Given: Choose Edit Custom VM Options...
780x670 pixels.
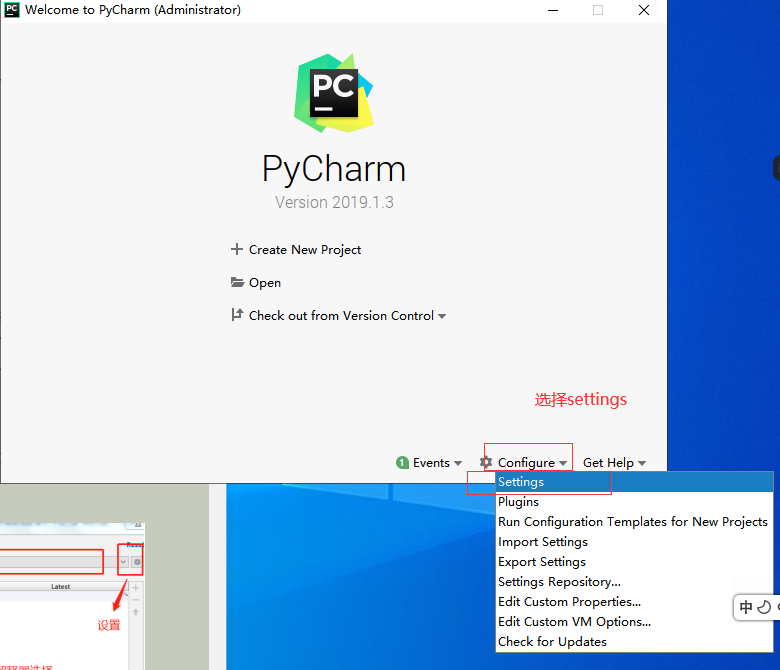Looking at the screenshot, I should point(634,622).
